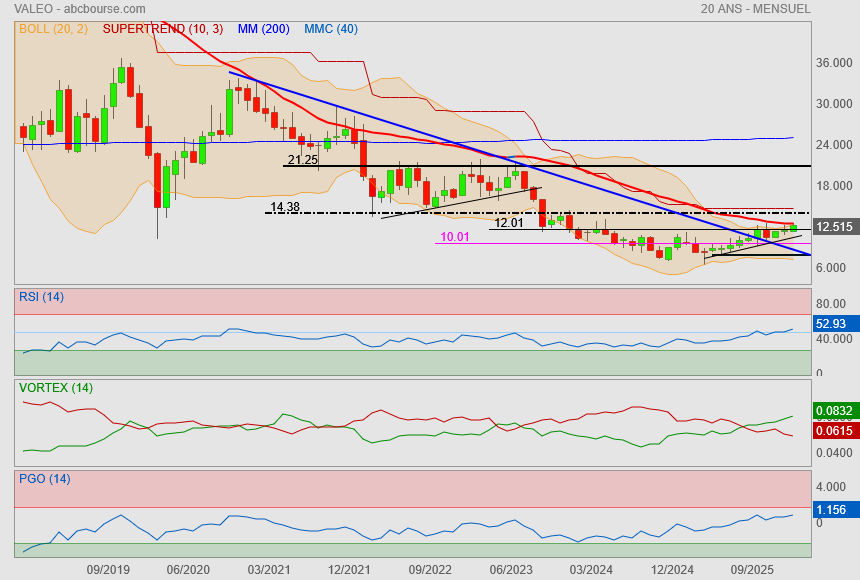Click the red Vortex value 0.0615
Screen dimensions: 860x580
(x=834, y=430)
